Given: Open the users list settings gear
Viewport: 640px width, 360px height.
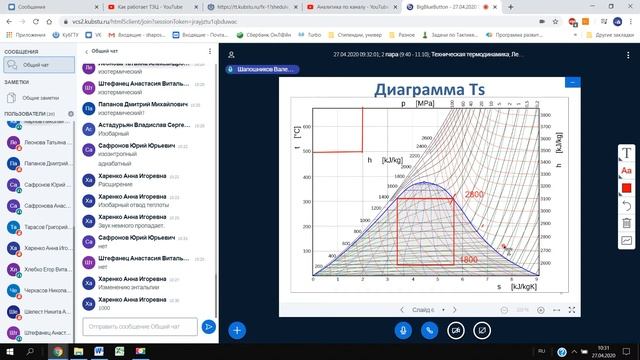Looking at the screenshot, I should coord(71,114).
